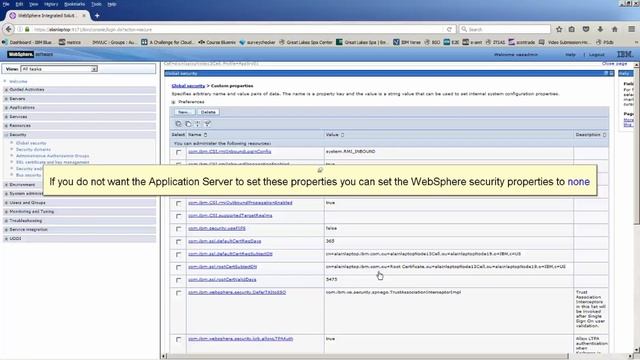Open the History menu

[51, 4]
